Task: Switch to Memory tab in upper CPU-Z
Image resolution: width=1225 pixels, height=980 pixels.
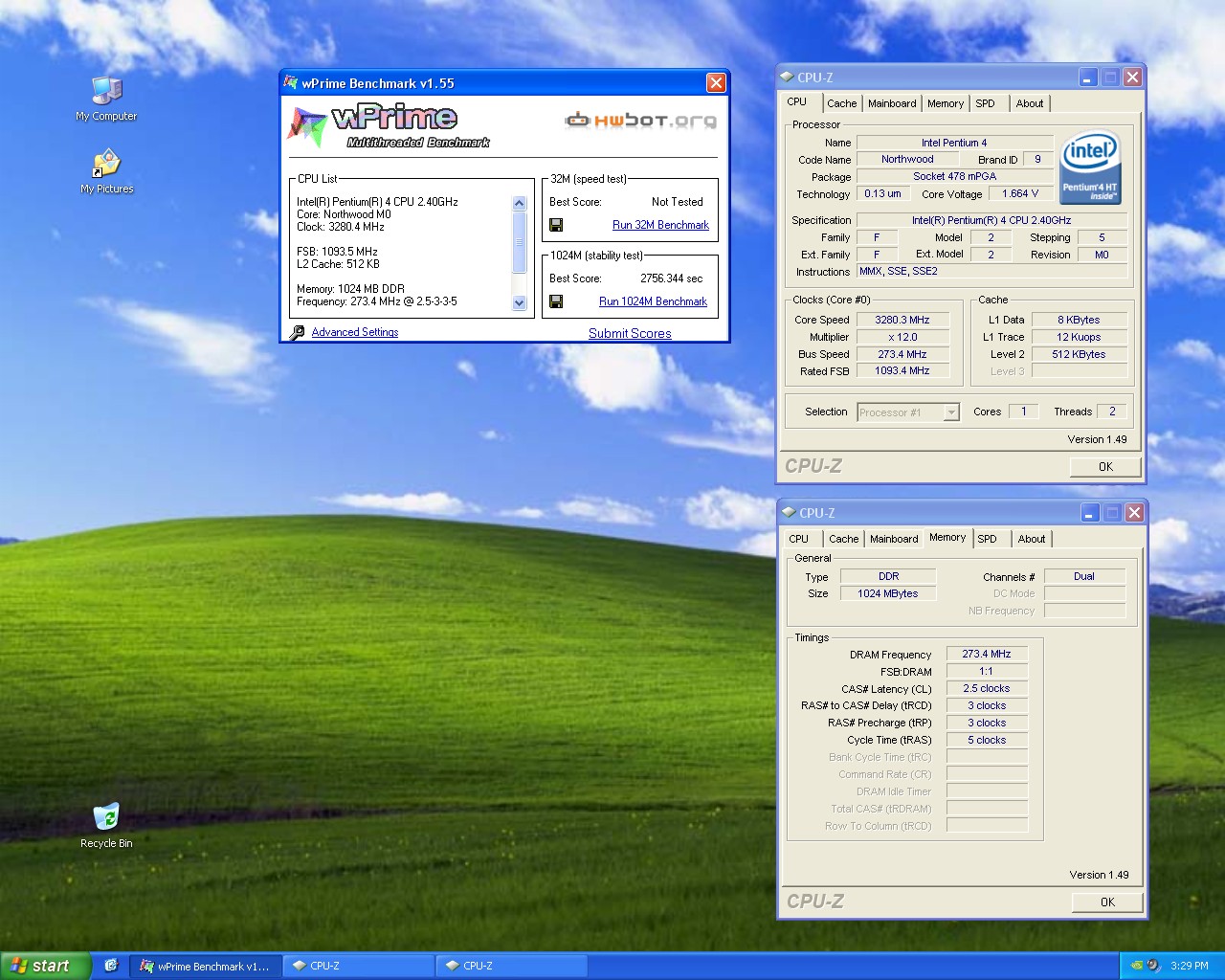Action: [x=946, y=103]
